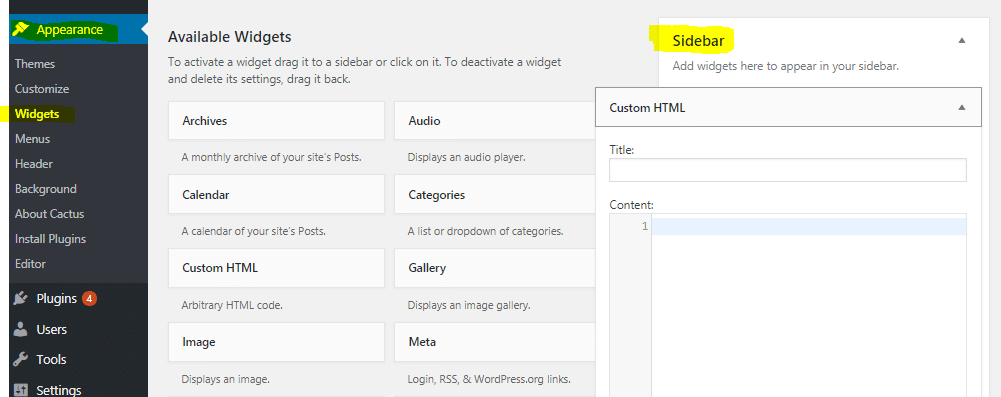Select the Audio widget
The height and width of the screenshot is (397, 1001).
495,120
